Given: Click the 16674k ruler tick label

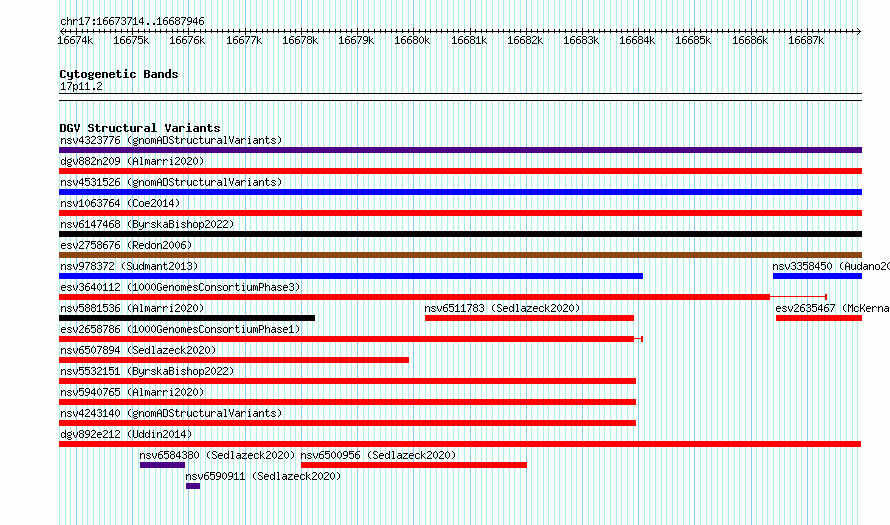Looking at the screenshot, I should coord(75,40).
